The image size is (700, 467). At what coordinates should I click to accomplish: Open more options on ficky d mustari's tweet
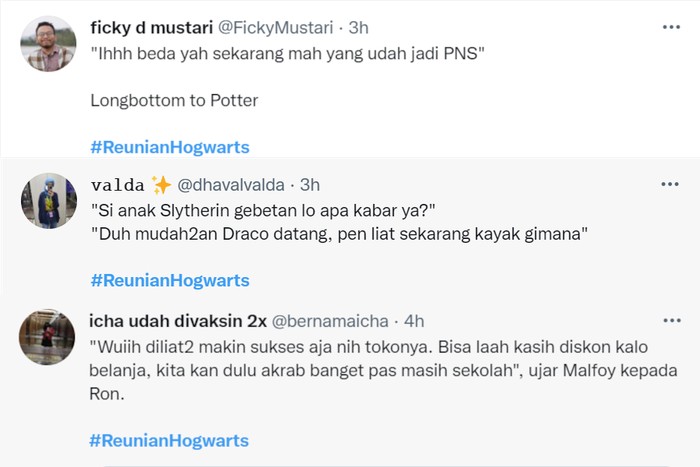click(x=670, y=28)
